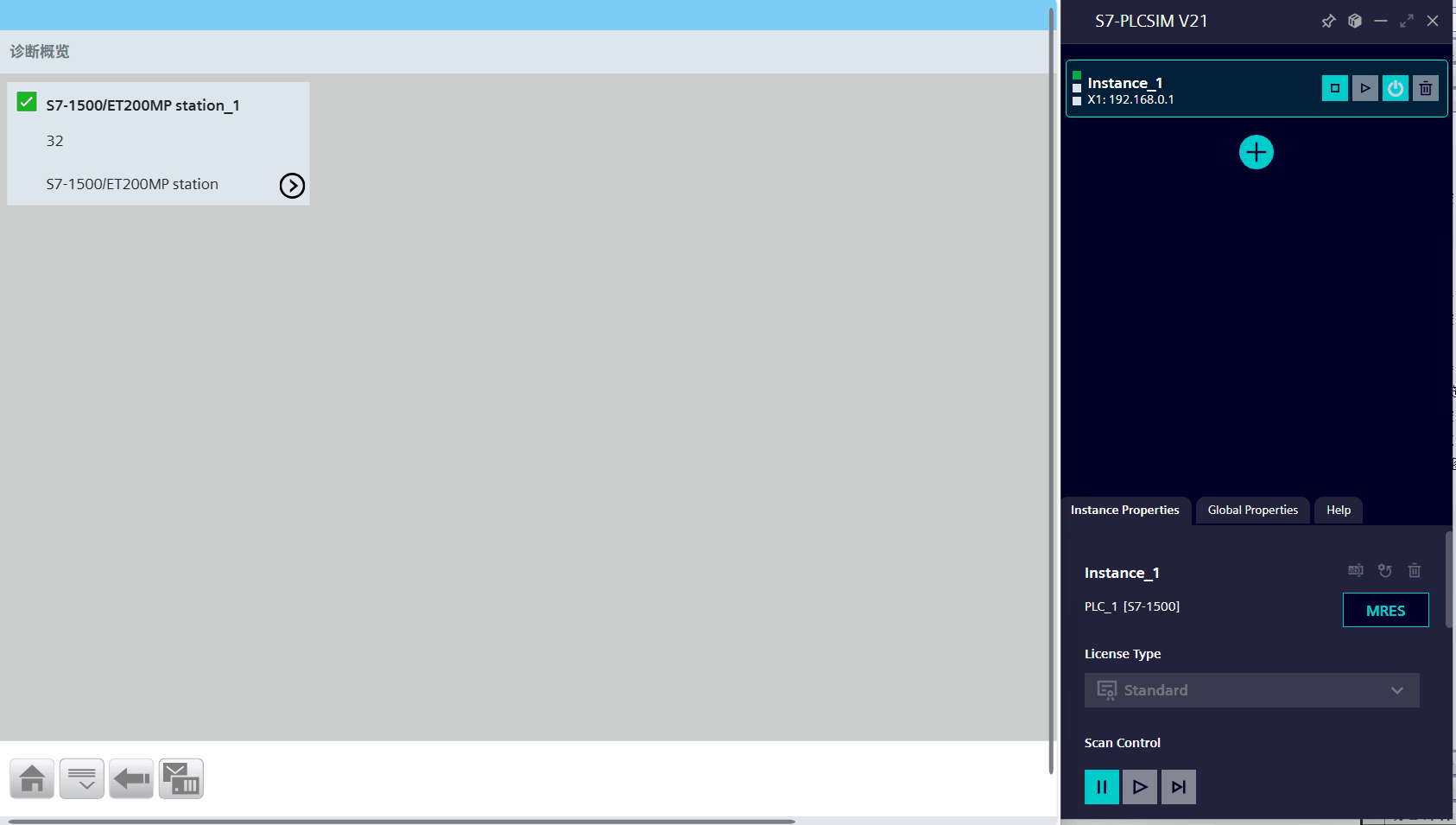
Task: Click the scrollbar in the Instance Properties panel
Action: pos(1449,579)
